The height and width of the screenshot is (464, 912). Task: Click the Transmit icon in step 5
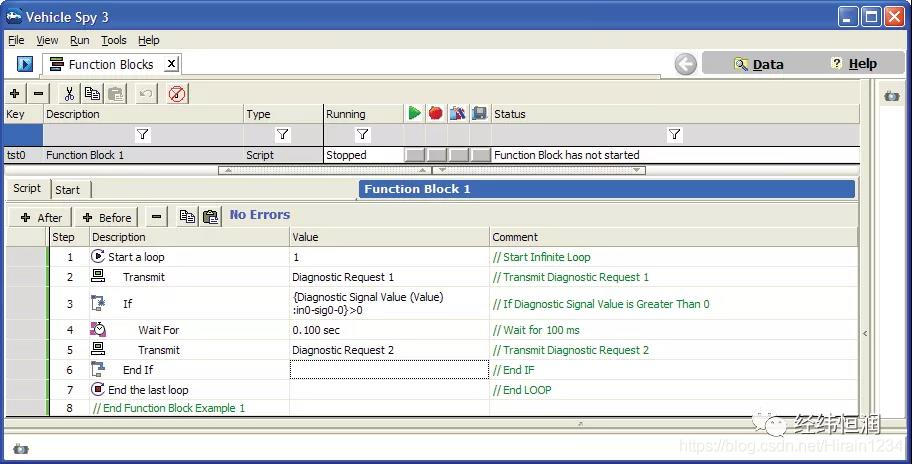(98, 349)
